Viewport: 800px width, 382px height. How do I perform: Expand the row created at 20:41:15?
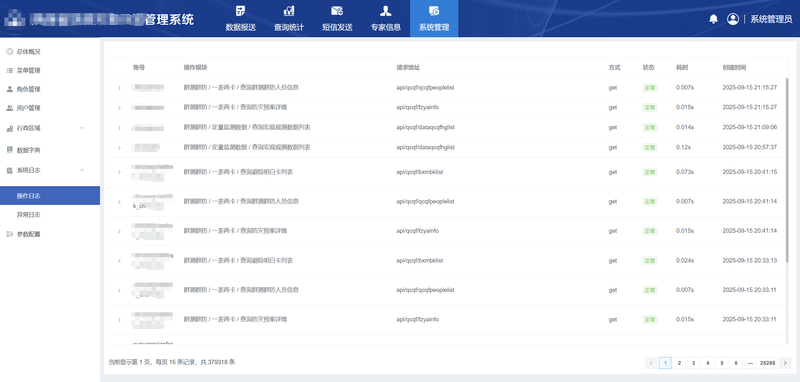click(119, 172)
